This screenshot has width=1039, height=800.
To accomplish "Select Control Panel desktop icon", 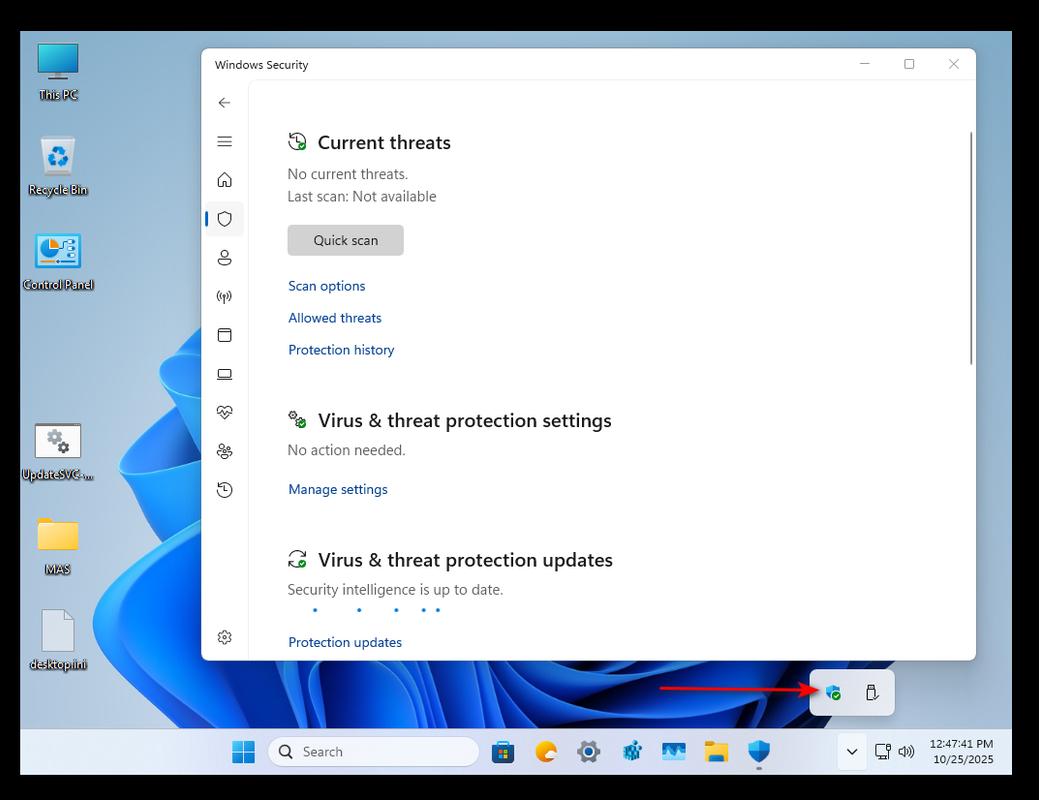I will tap(58, 262).
